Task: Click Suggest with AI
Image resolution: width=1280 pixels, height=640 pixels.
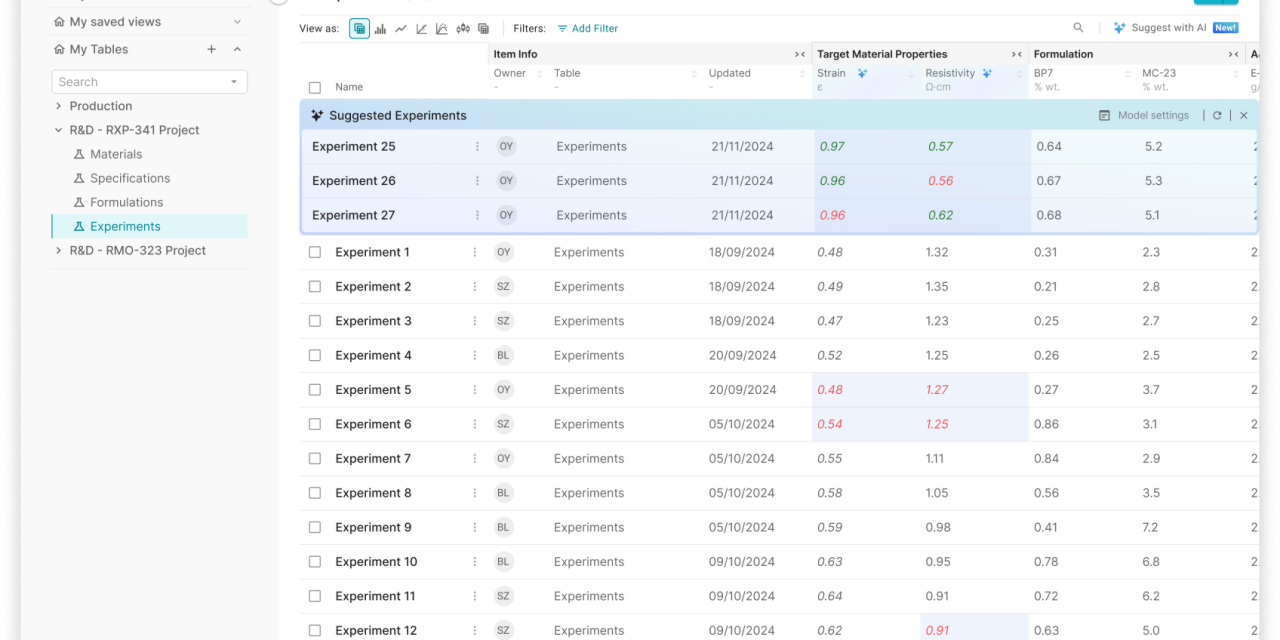Action: [x=1175, y=28]
